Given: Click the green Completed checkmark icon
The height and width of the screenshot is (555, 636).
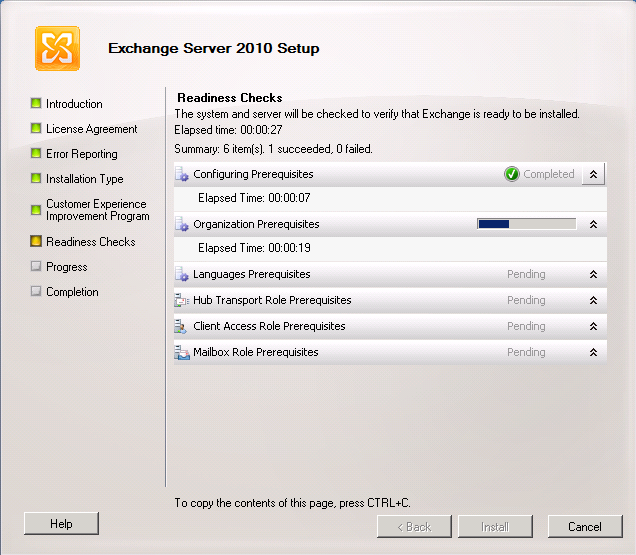Looking at the screenshot, I should [x=512, y=174].
